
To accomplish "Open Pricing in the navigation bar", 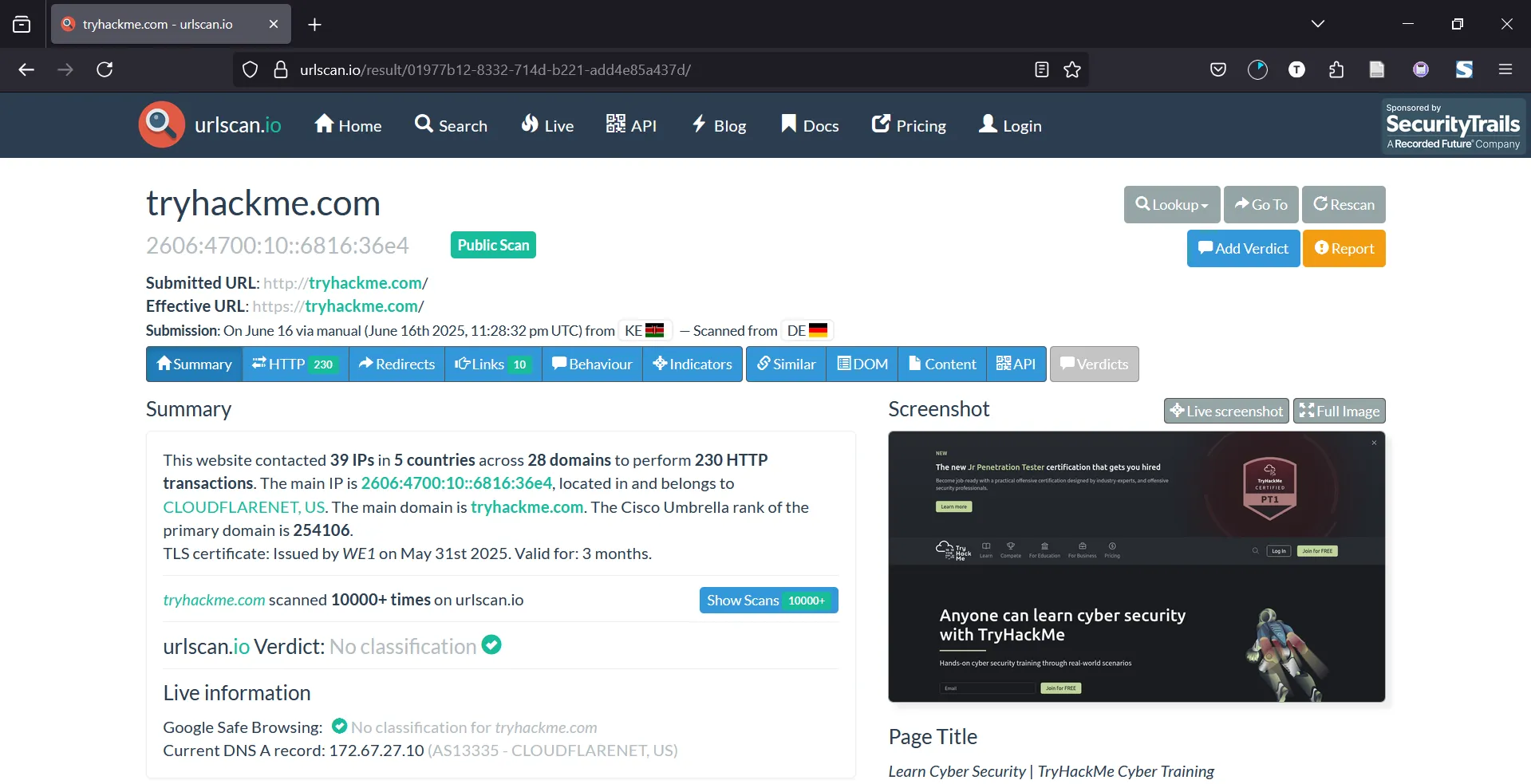I will click(909, 125).
